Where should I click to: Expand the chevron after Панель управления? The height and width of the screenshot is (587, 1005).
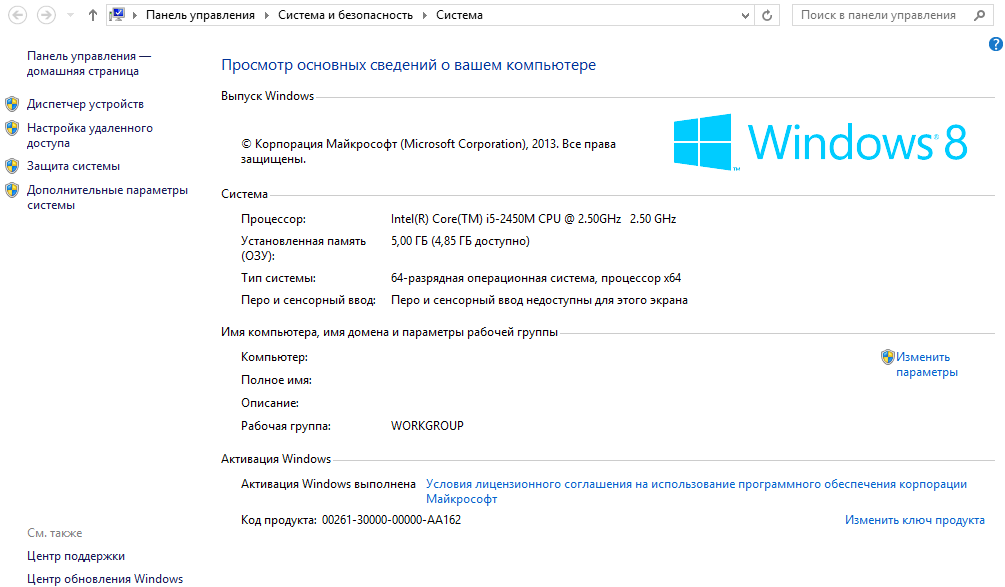coord(267,15)
